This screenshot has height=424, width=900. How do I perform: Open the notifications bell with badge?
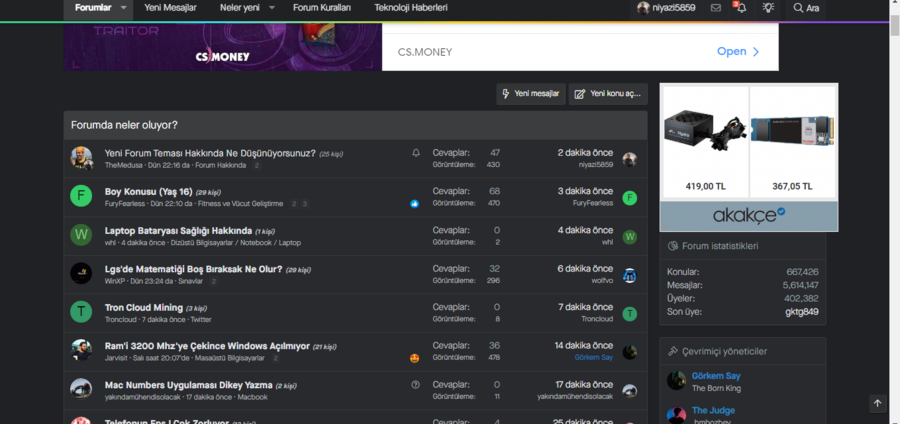pos(740,8)
